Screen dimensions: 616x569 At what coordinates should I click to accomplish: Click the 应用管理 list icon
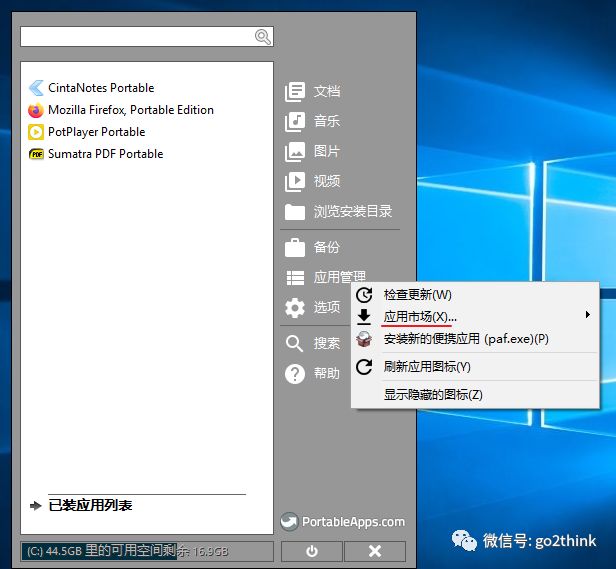[x=295, y=278]
